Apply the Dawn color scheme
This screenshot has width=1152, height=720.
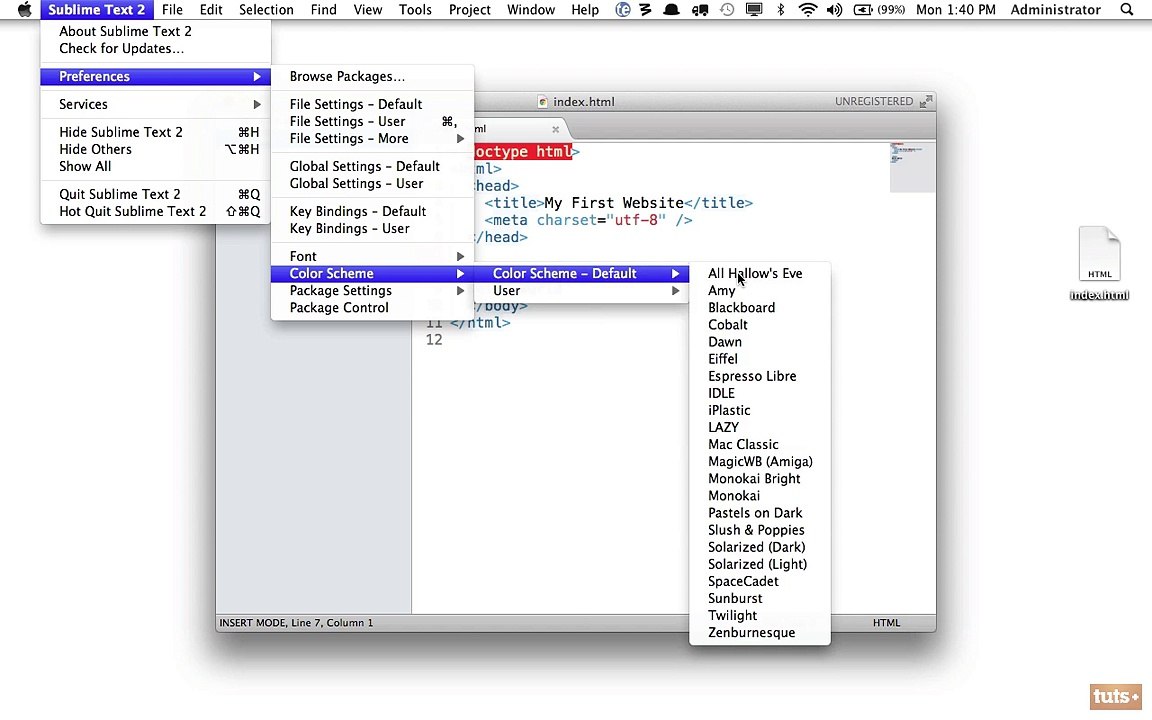point(760,342)
